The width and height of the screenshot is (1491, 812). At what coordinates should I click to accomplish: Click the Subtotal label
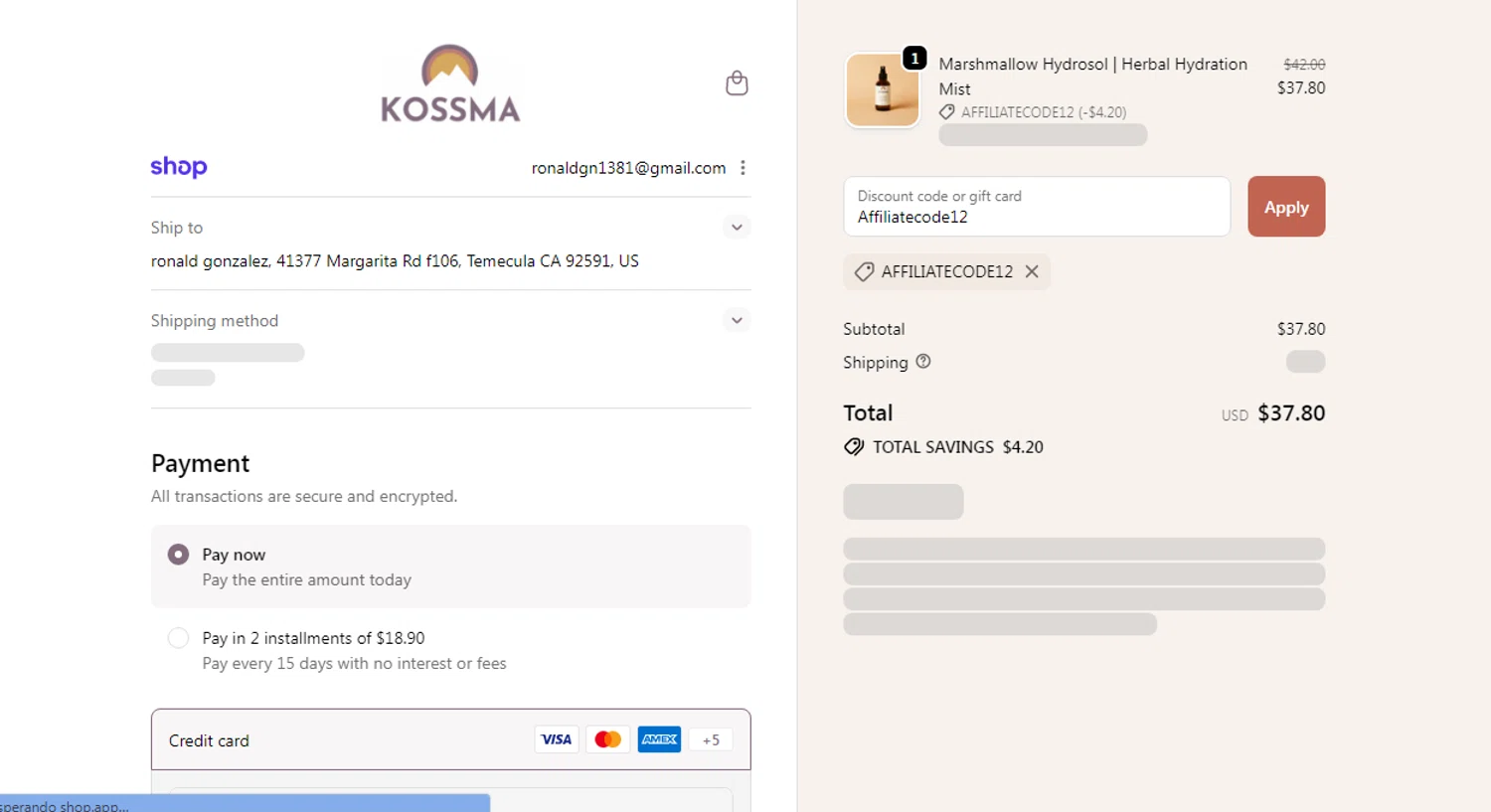tap(874, 329)
